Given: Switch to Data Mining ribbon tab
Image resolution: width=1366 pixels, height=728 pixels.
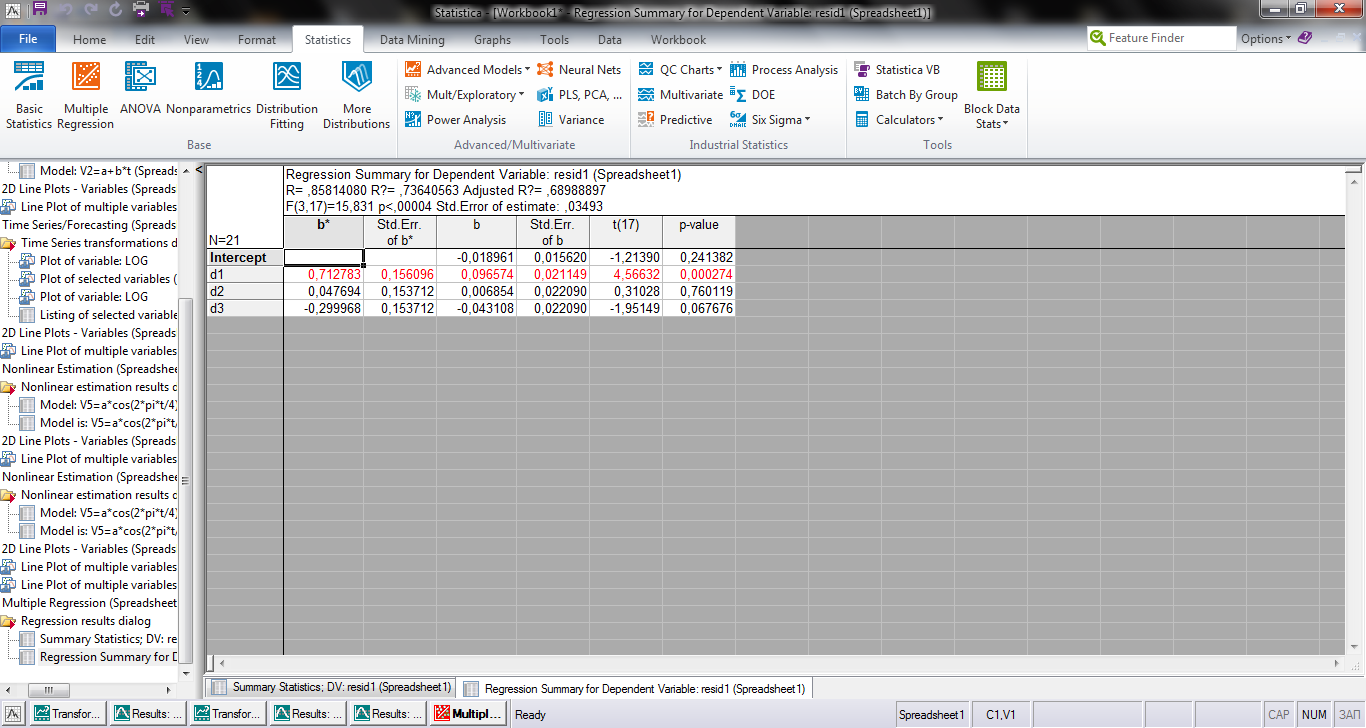Looking at the screenshot, I should [x=412, y=40].
